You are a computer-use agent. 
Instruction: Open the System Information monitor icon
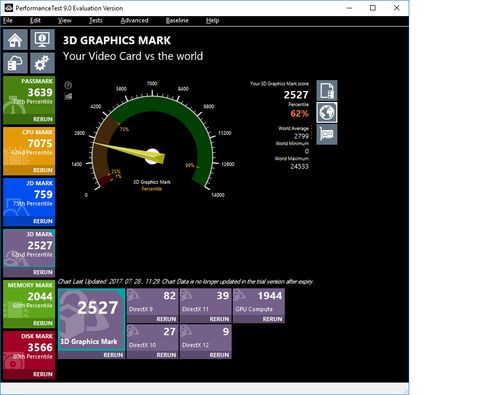click(42, 39)
